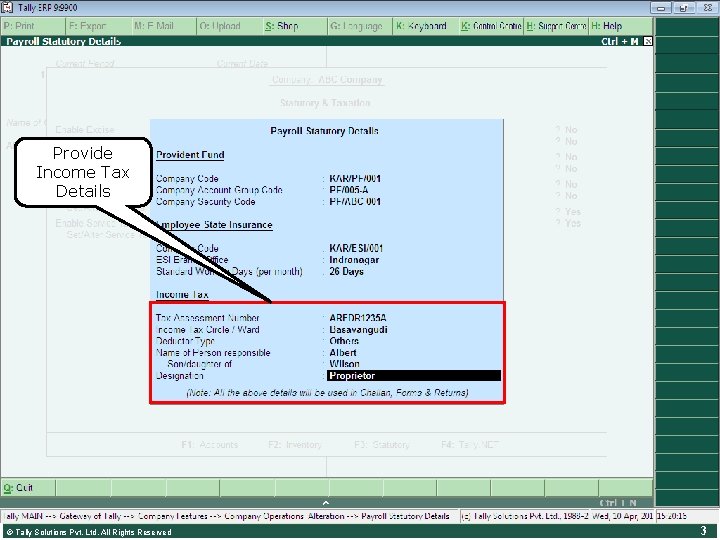Click Statutory & Taxation heading in background
The image size is (720, 540).
coord(325,103)
